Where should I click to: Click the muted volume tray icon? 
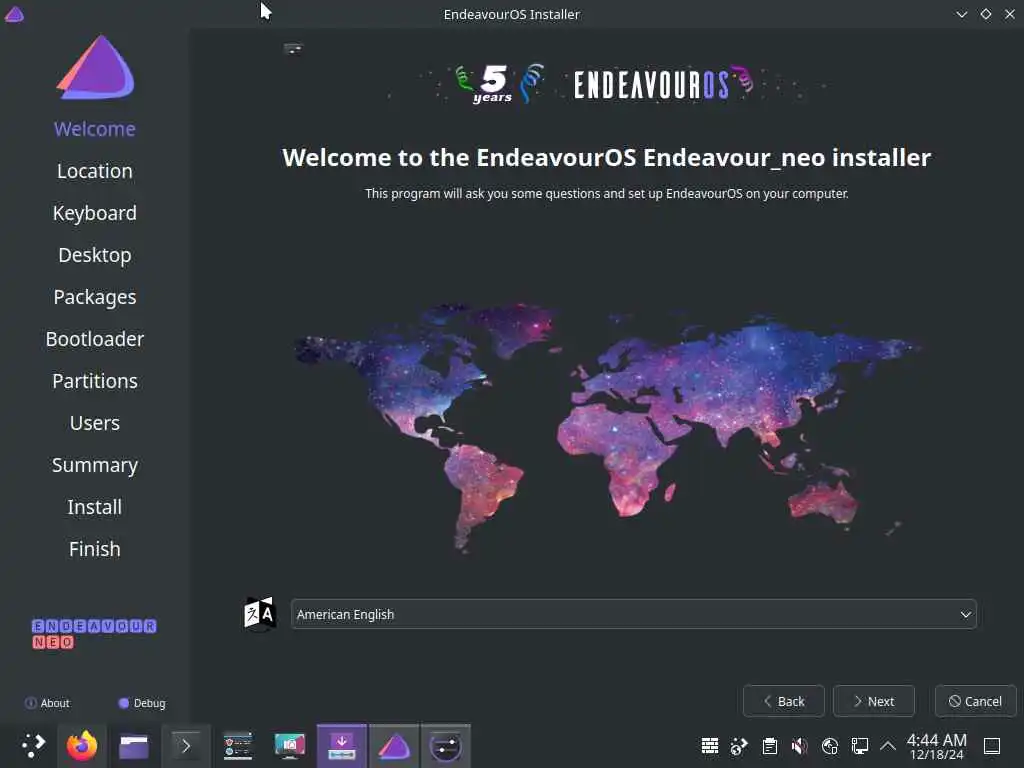coord(799,746)
